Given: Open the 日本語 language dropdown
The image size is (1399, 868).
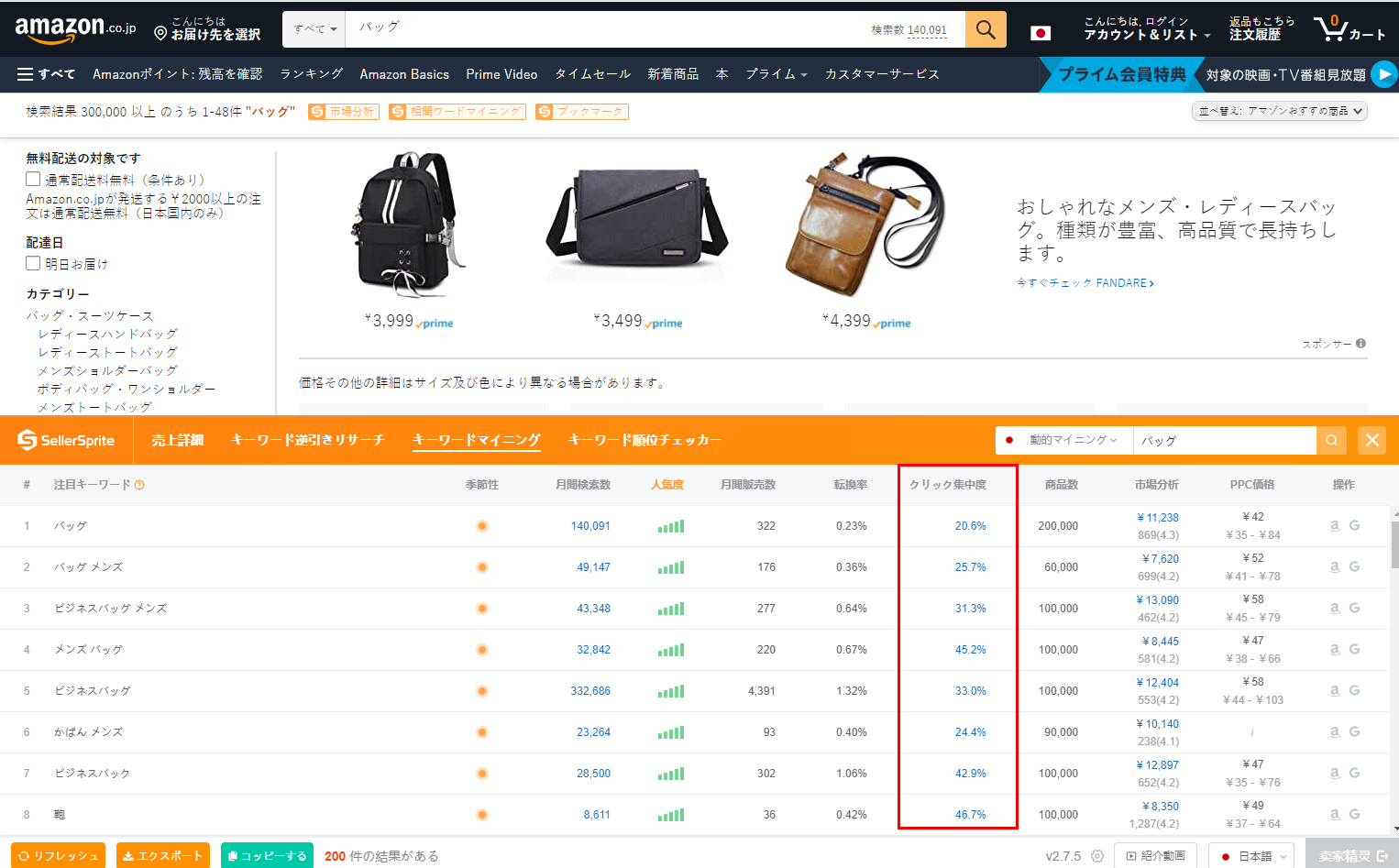Looking at the screenshot, I should click(x=1251, y=856).
